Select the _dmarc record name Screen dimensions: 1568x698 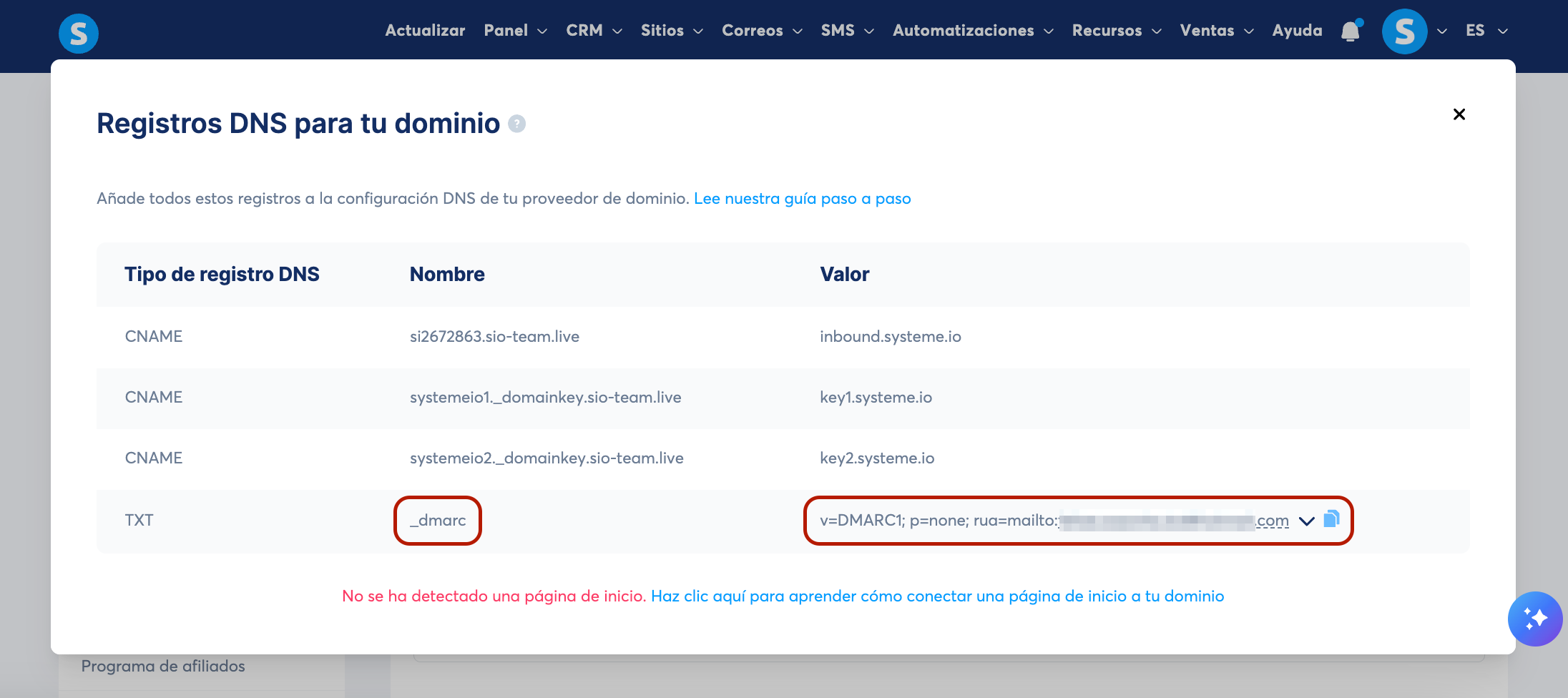438,521
